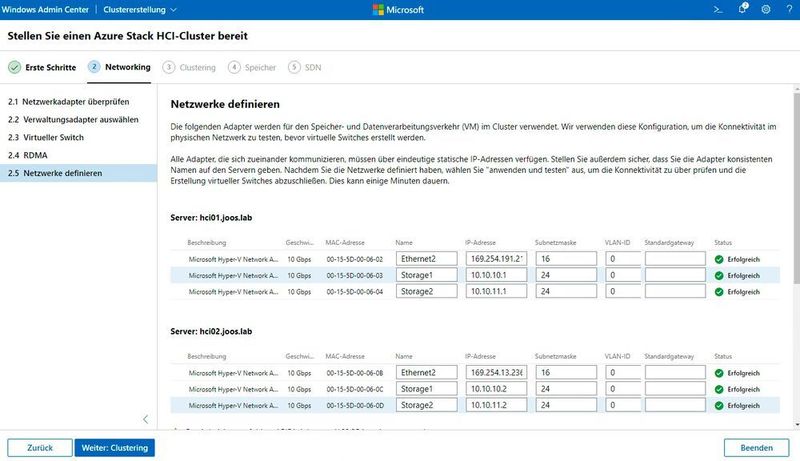Click the Erste Schritte completed checkmark icon
800x461 pixels.
tap(15, 67)
